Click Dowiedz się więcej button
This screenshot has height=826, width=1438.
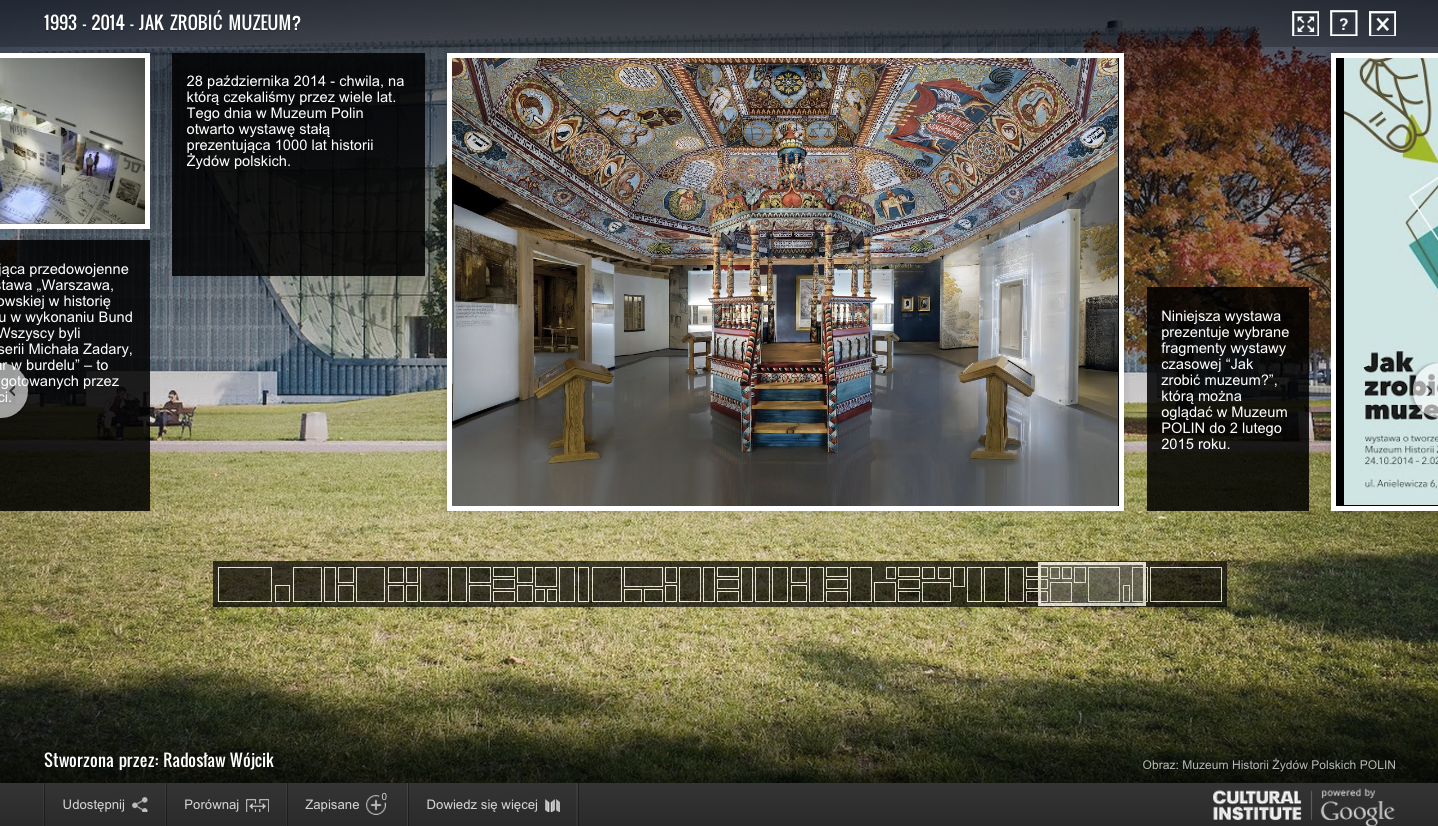(x=493, y=805)
